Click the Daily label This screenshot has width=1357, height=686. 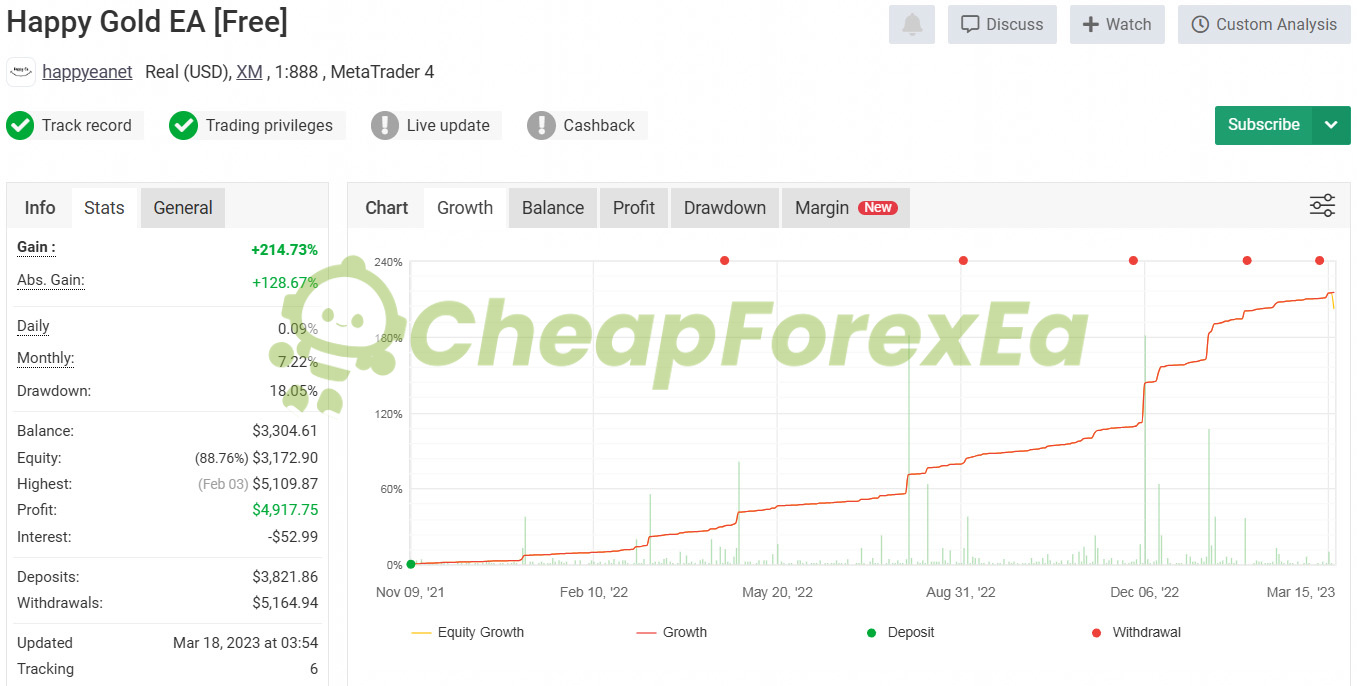point(33,326)
